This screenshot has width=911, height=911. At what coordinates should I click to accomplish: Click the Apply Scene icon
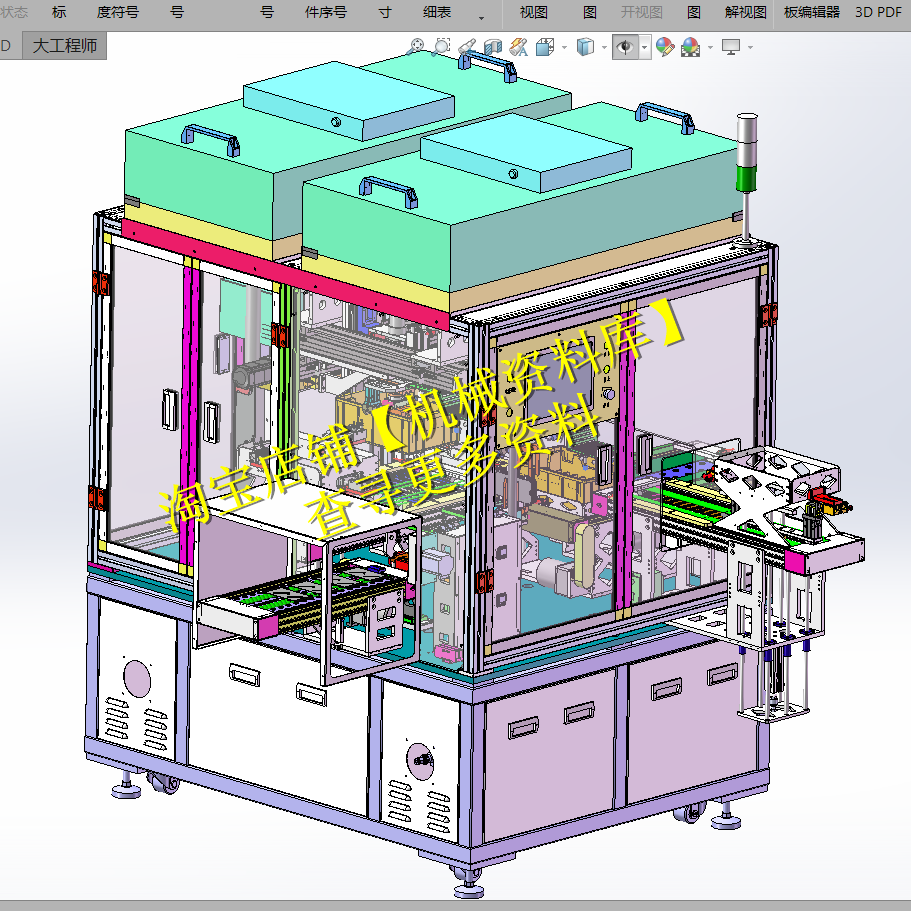pyautogui.click(x=690, y=47)
